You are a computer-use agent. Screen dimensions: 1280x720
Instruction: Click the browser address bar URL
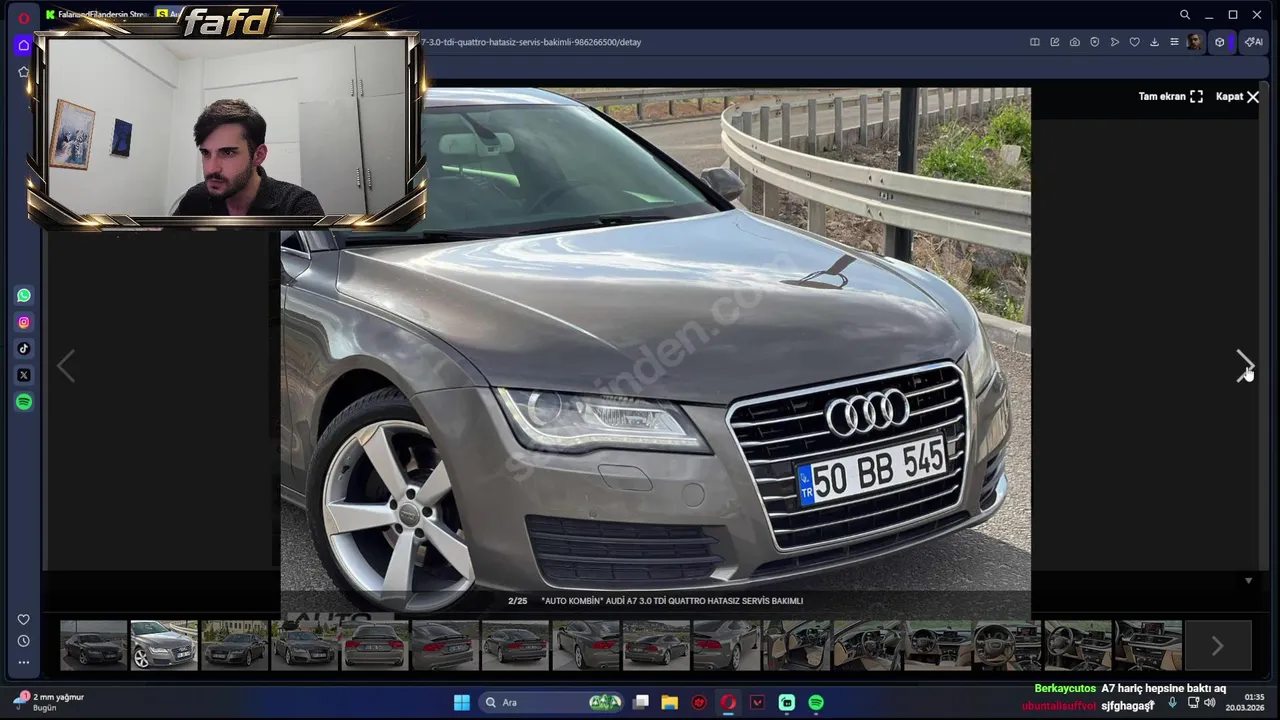531,42
